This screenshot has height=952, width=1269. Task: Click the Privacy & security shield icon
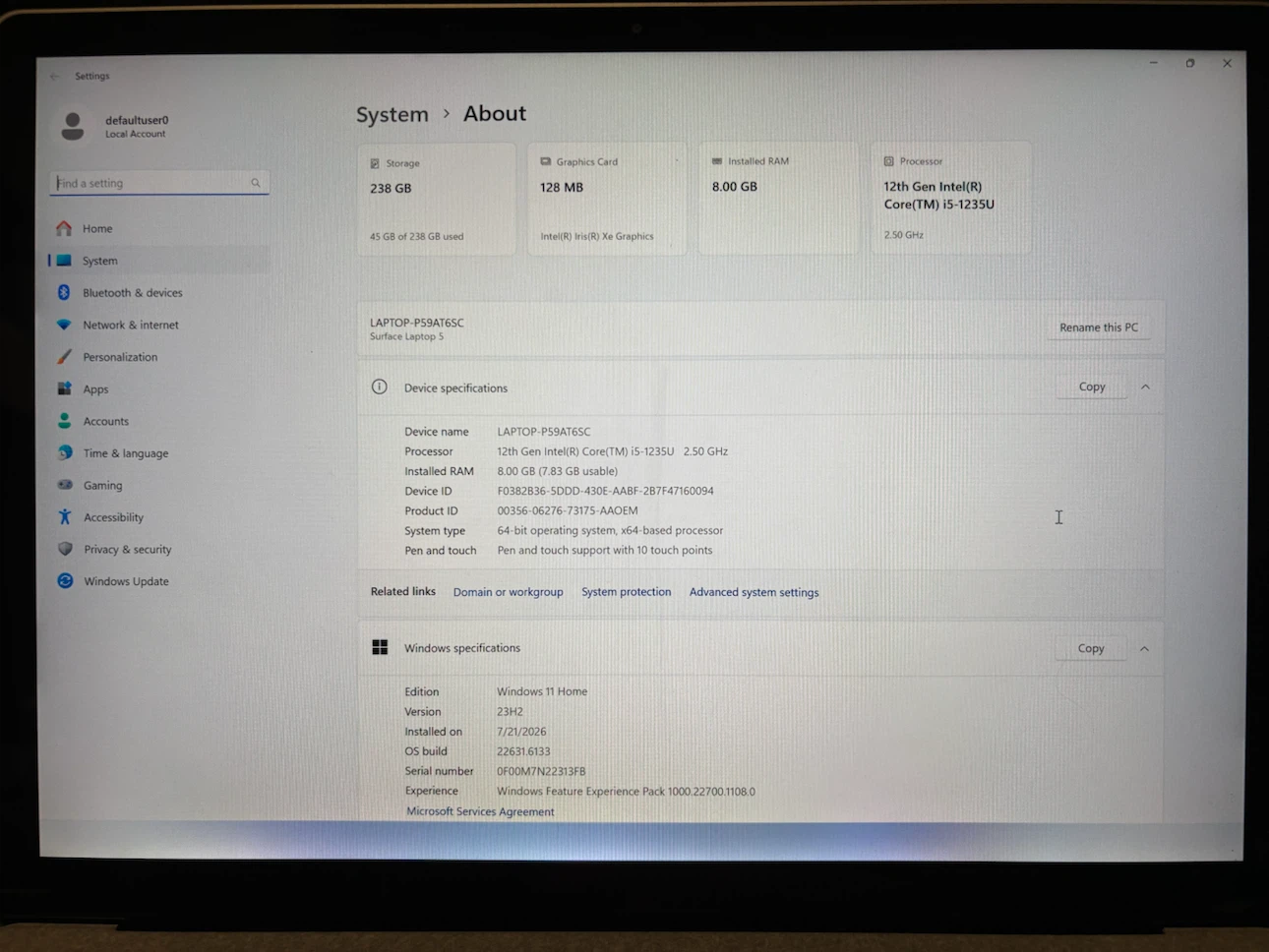click(65, 549)
